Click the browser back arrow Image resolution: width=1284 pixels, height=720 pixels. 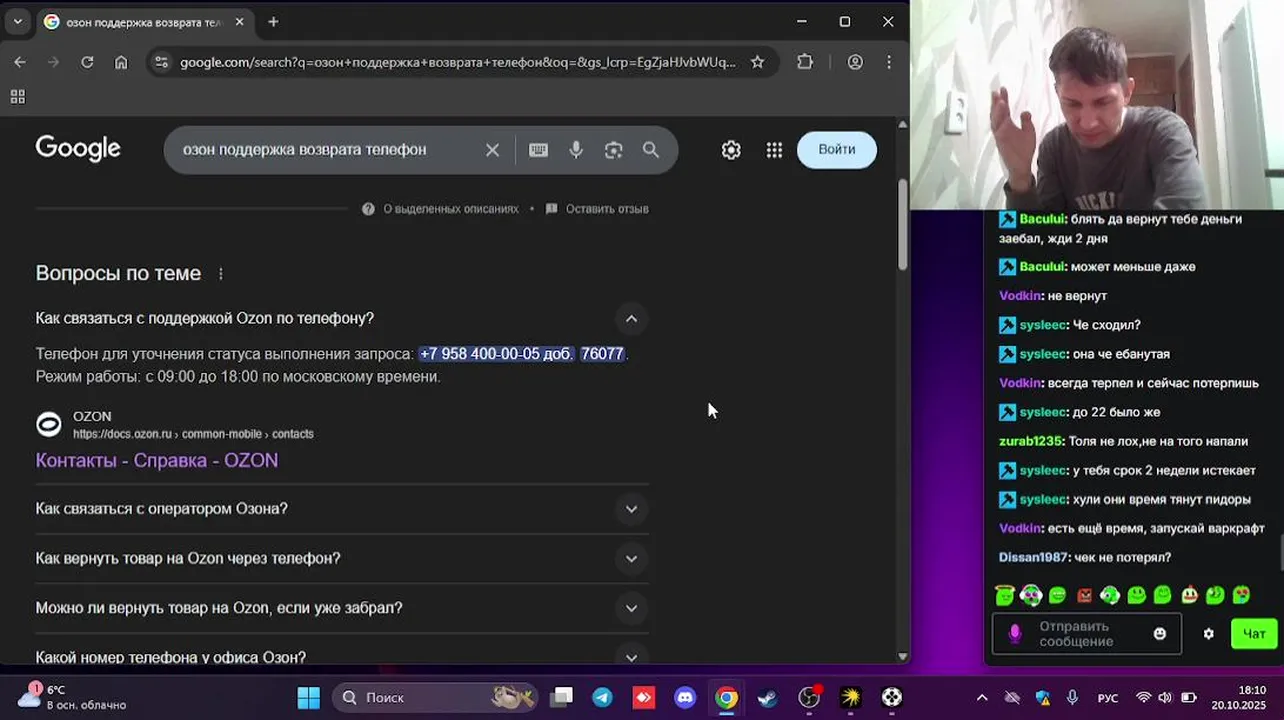click(20, 62)
